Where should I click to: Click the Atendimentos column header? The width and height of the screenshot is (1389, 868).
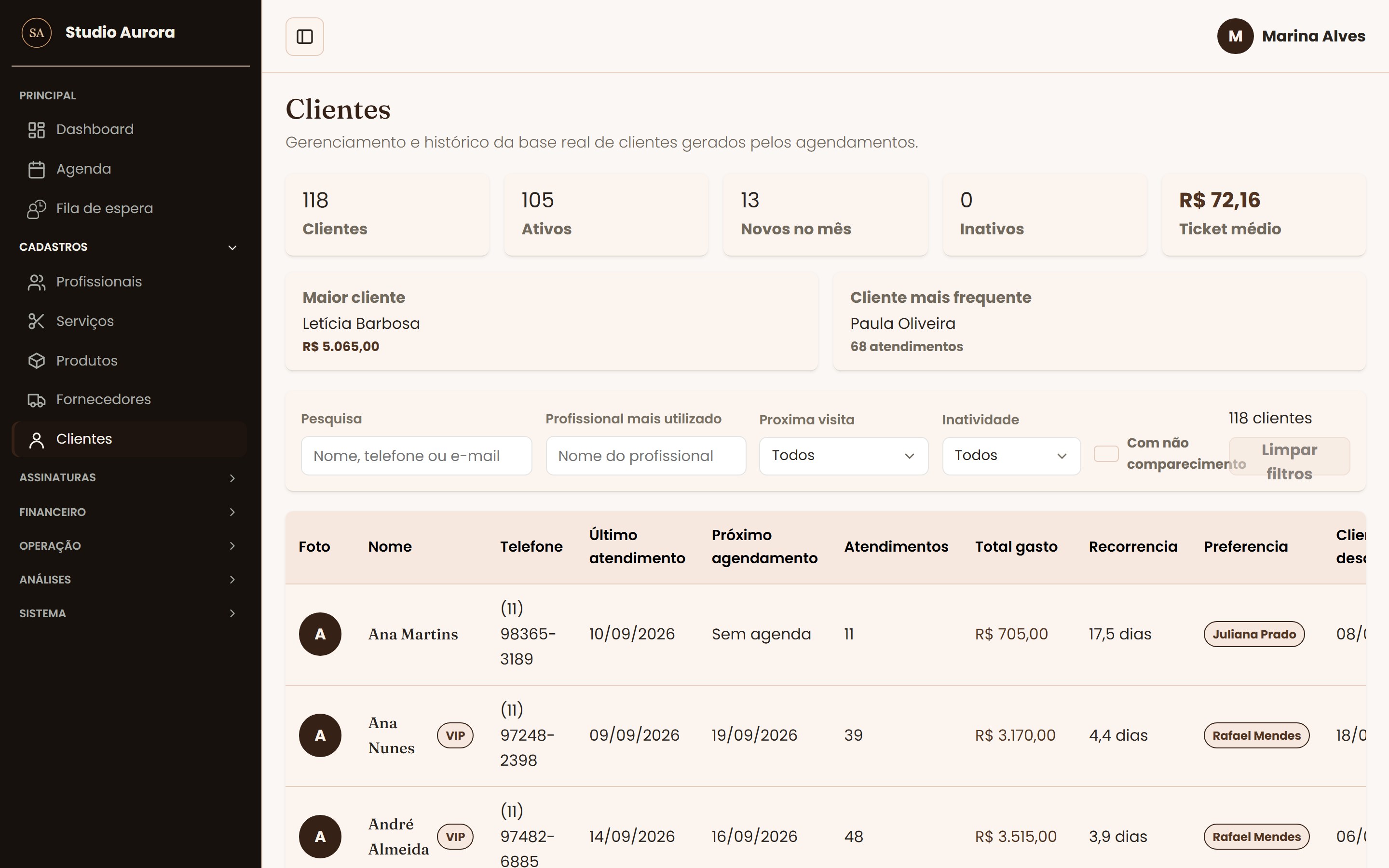point(896,547)
